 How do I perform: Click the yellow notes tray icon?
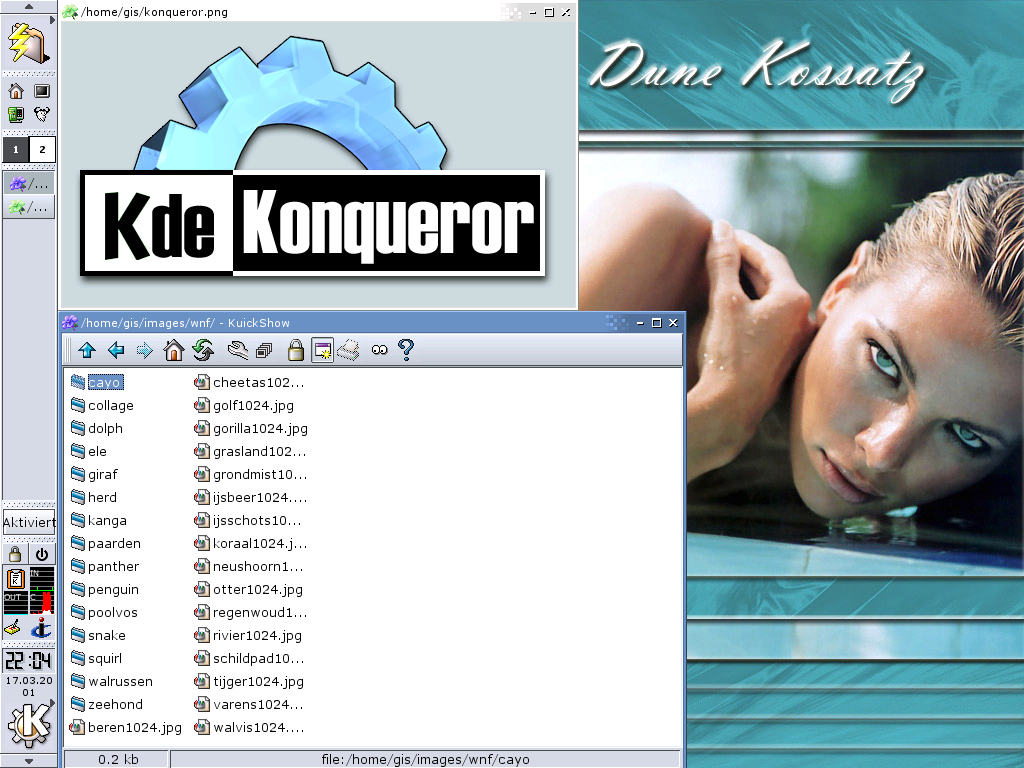(x=13, y=628)
